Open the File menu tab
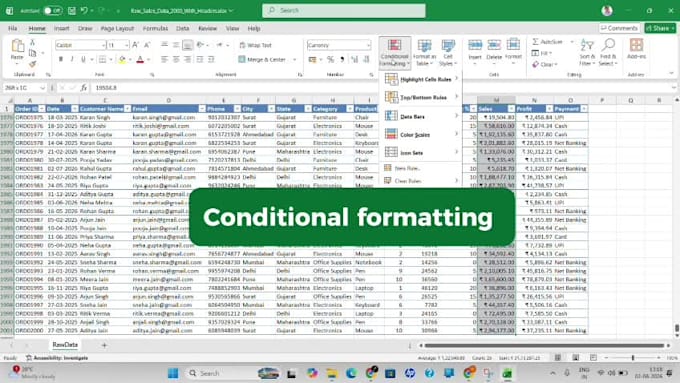Viewport: 680px width, 383px height. [13, 29]
